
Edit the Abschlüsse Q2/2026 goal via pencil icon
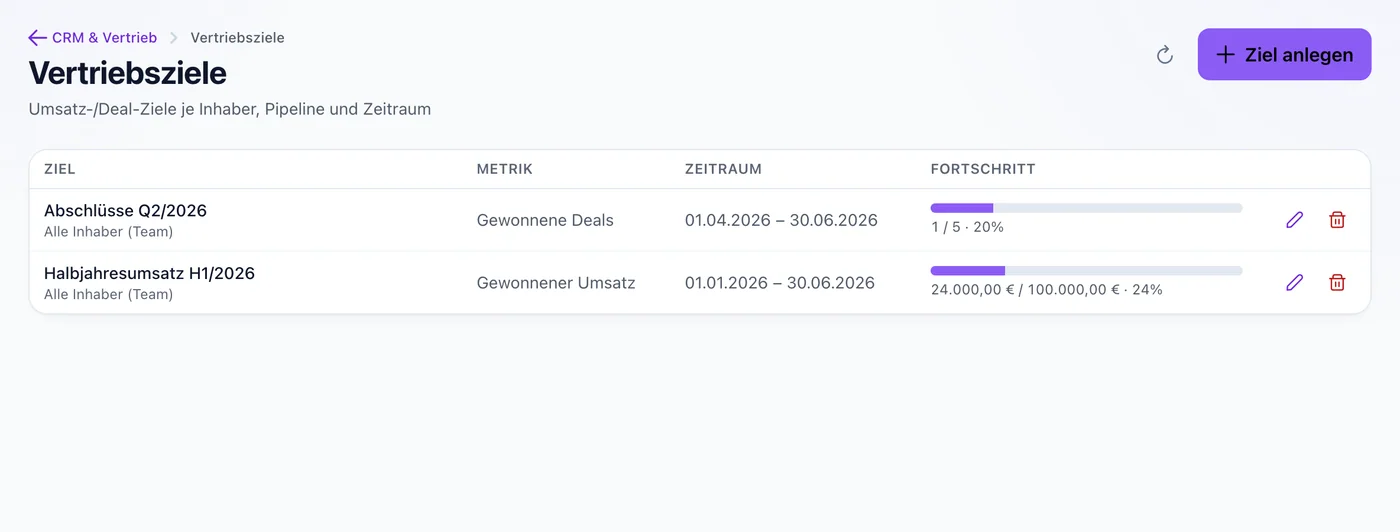click(x=1295, y=220)
